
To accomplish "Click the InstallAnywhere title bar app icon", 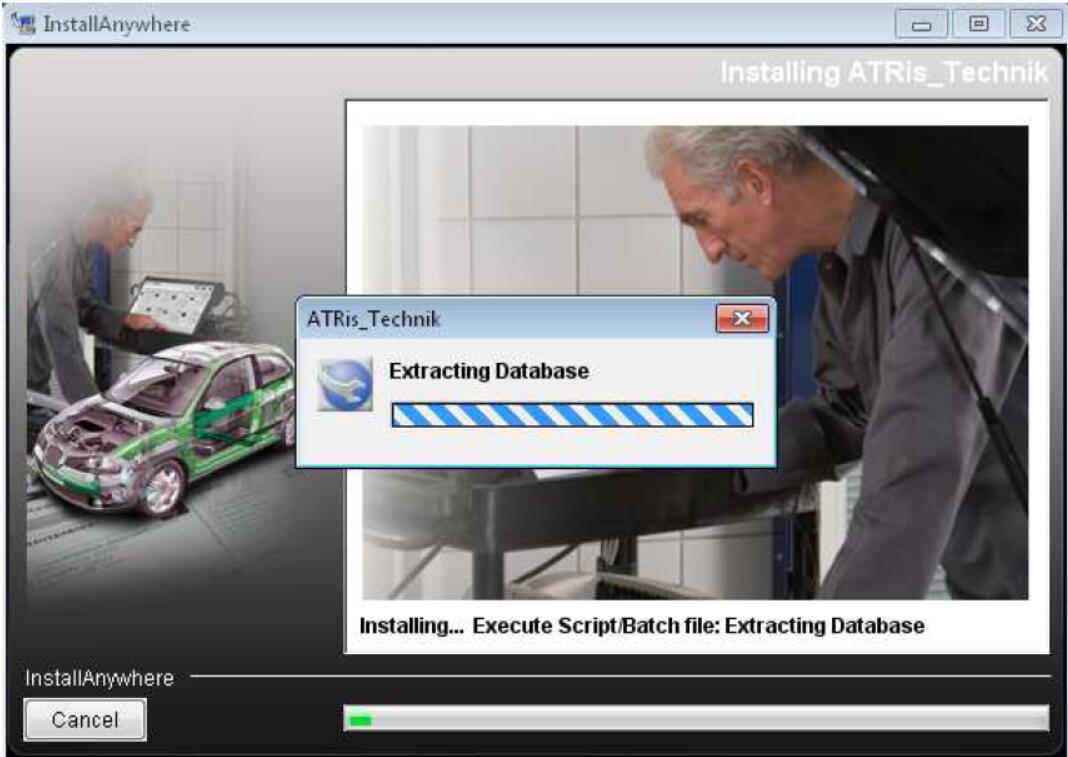I will click(23, 24).
